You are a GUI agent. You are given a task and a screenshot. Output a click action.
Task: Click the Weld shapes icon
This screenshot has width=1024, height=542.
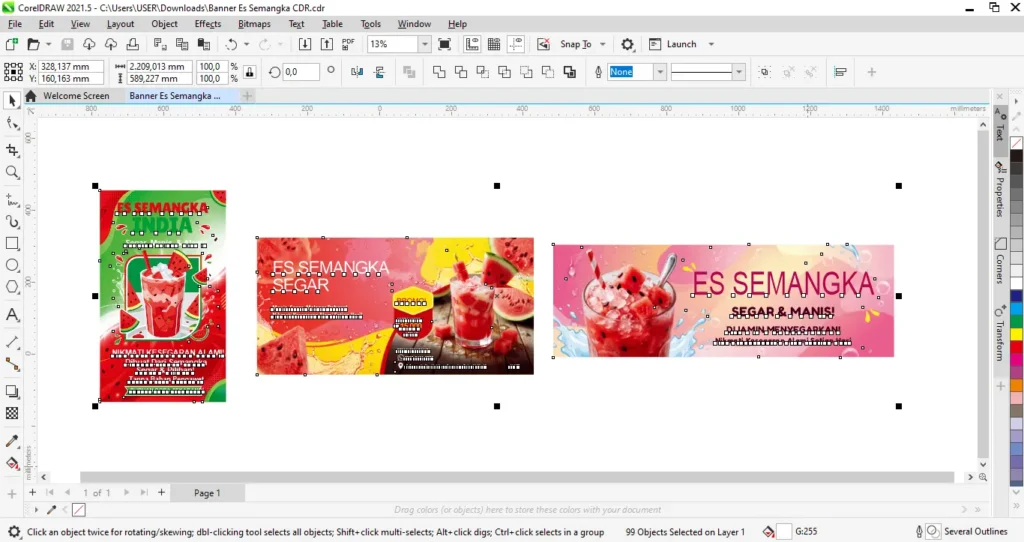point(439,72)
